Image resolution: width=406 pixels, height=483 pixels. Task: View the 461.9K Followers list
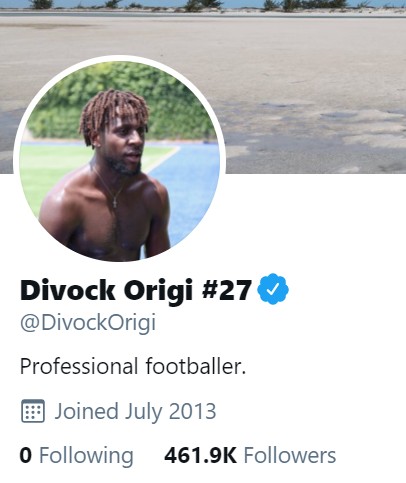(250, 455)
